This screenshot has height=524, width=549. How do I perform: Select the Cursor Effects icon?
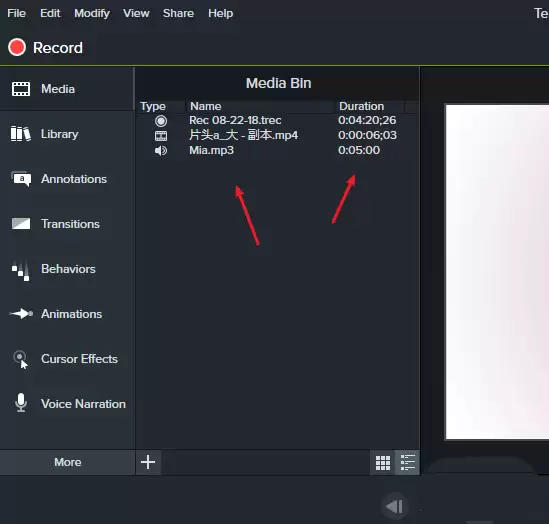[21, 359]
